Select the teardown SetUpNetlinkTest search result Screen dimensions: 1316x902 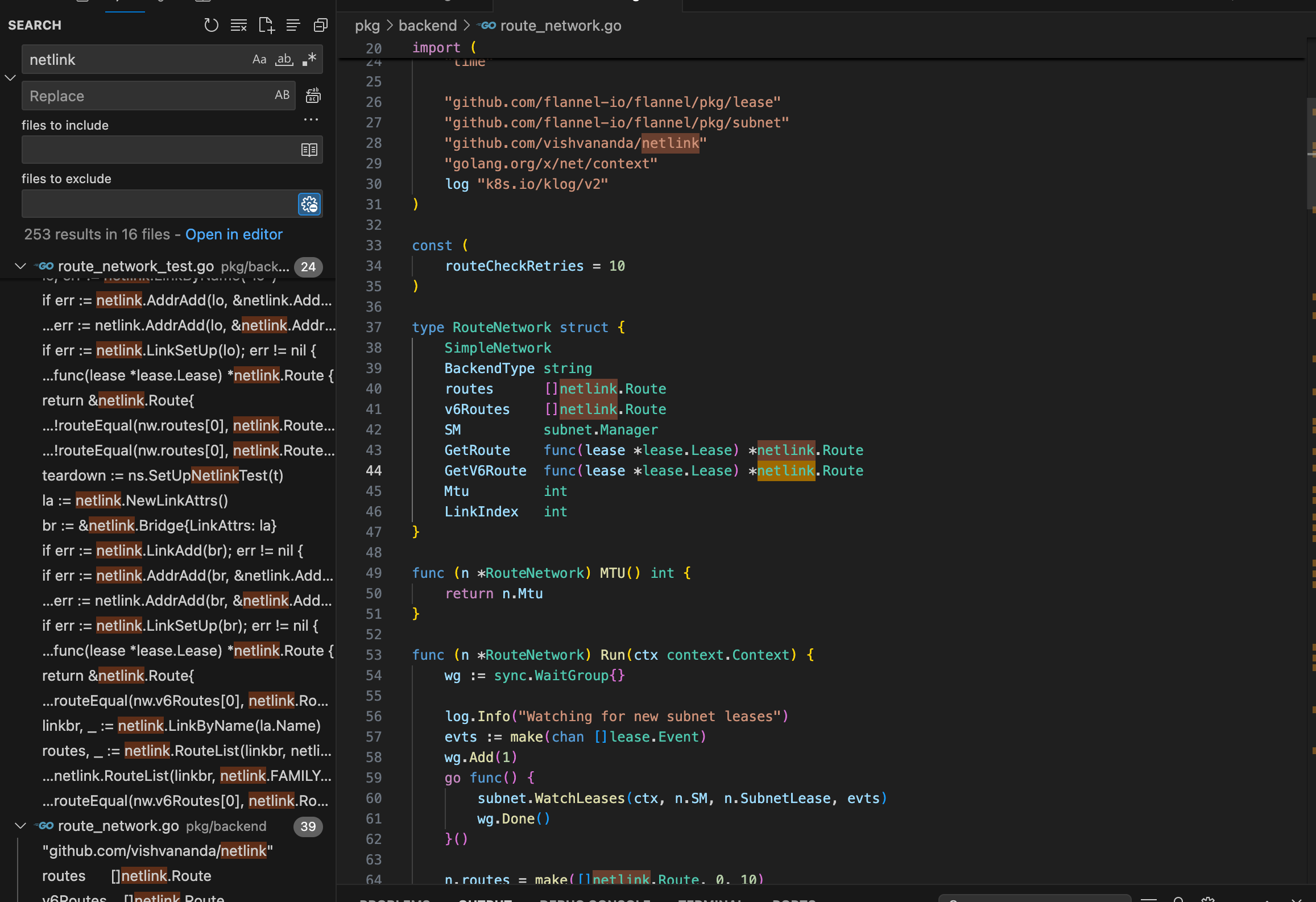[163, 475]
